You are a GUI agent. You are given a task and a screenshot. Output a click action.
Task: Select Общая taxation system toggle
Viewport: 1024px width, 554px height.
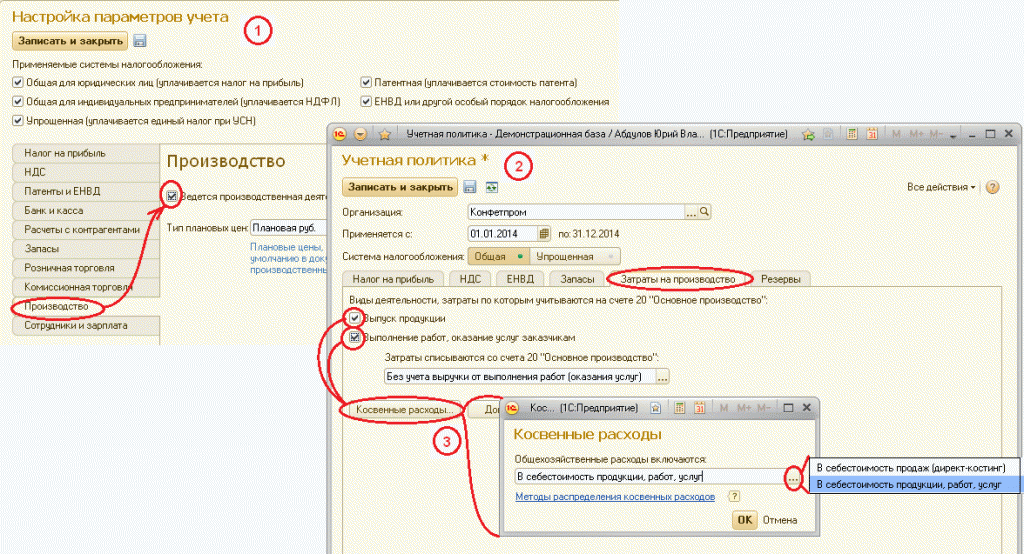[498, 257]
